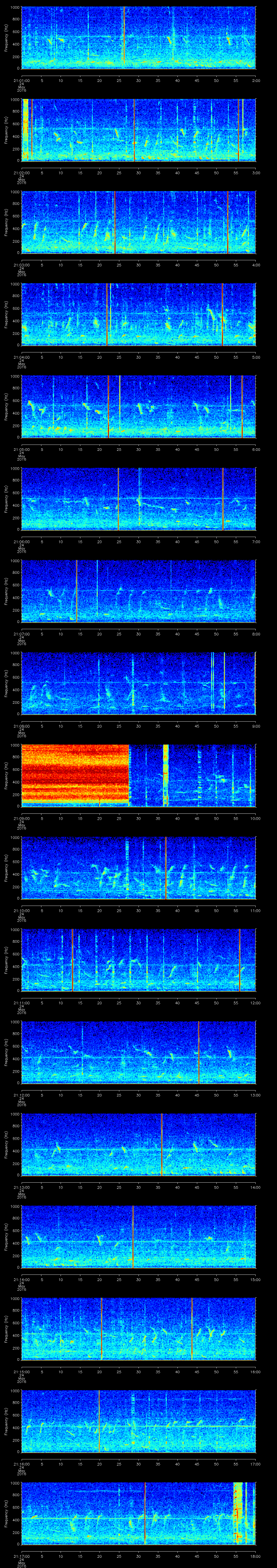The height and width of the screenshot is (1568, 277).
Task: Click 'Frequency (Hz)' axis label of the 21:01:00 panel
Action: coord(6,38)
